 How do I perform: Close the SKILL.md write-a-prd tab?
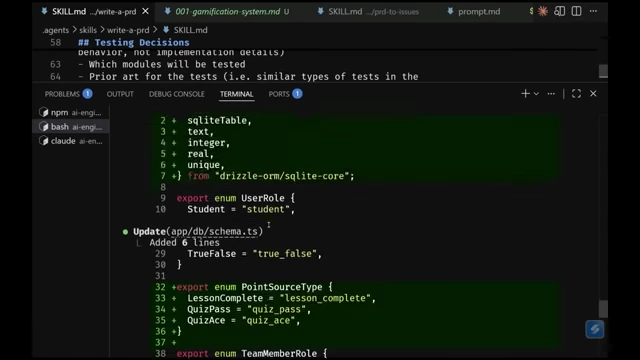(145, 11)
